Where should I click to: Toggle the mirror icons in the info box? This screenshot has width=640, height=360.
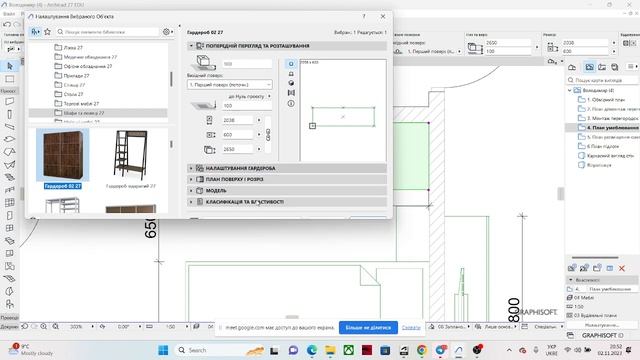coord(629,43)
